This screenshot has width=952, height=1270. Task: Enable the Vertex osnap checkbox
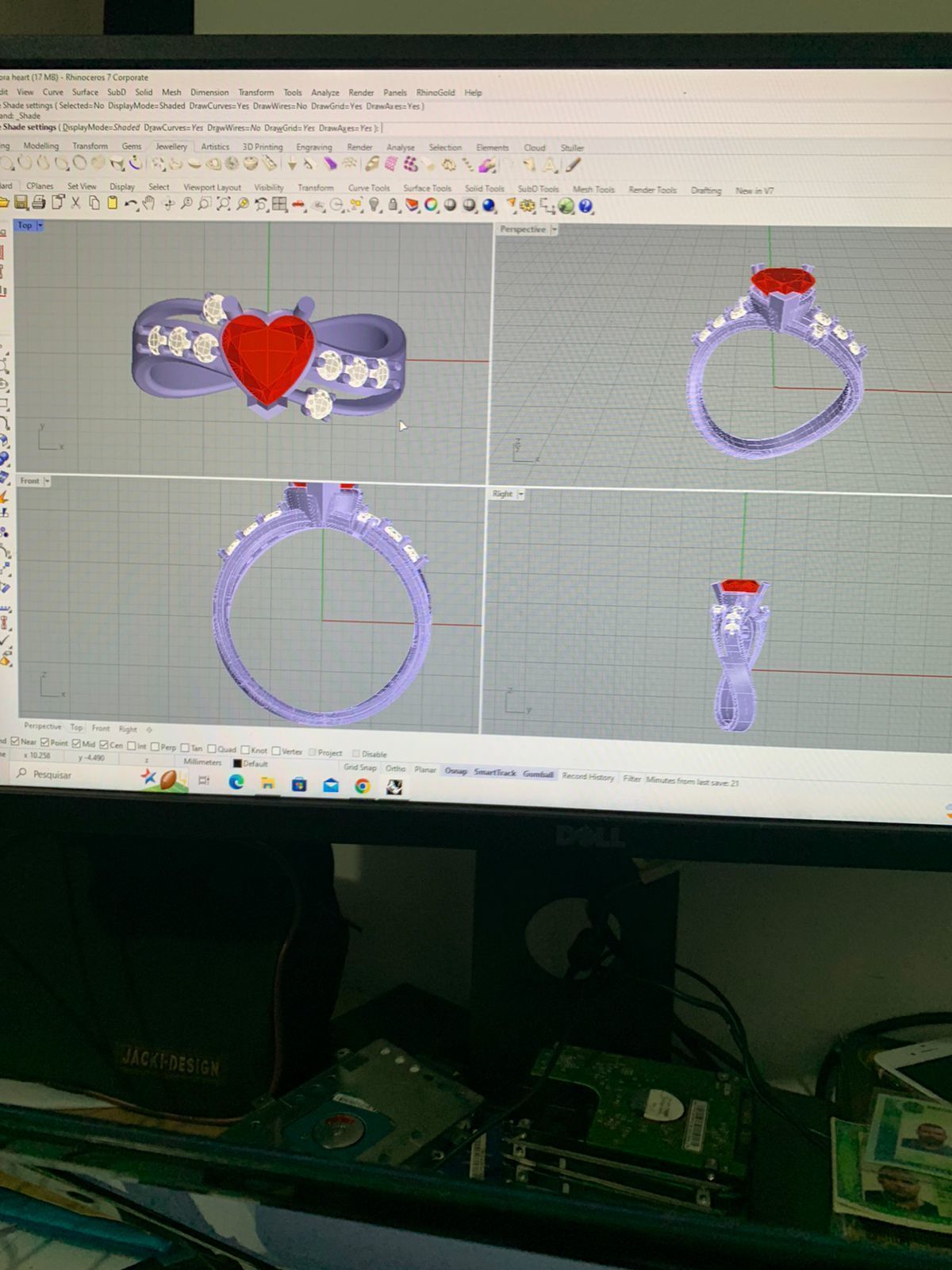pyautogui.click(x=276, y=750)
